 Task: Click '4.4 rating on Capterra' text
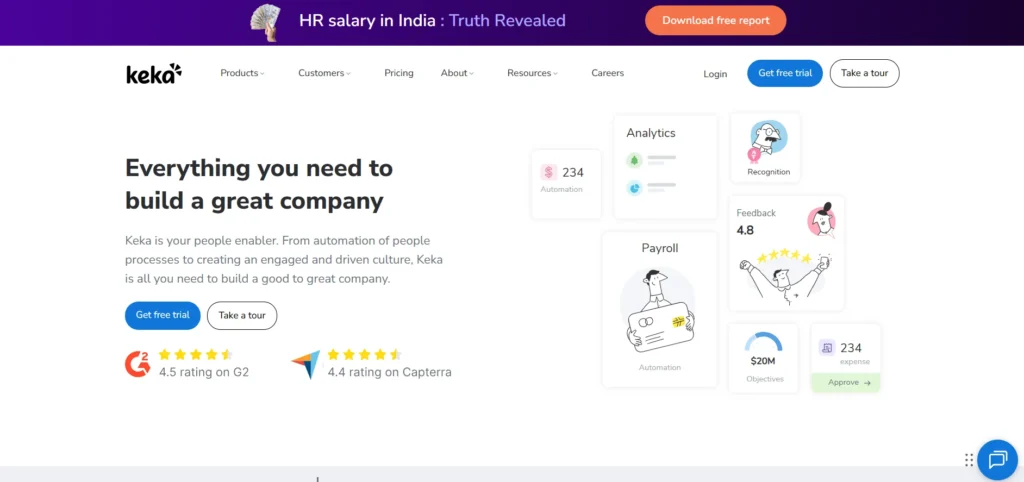389,372
